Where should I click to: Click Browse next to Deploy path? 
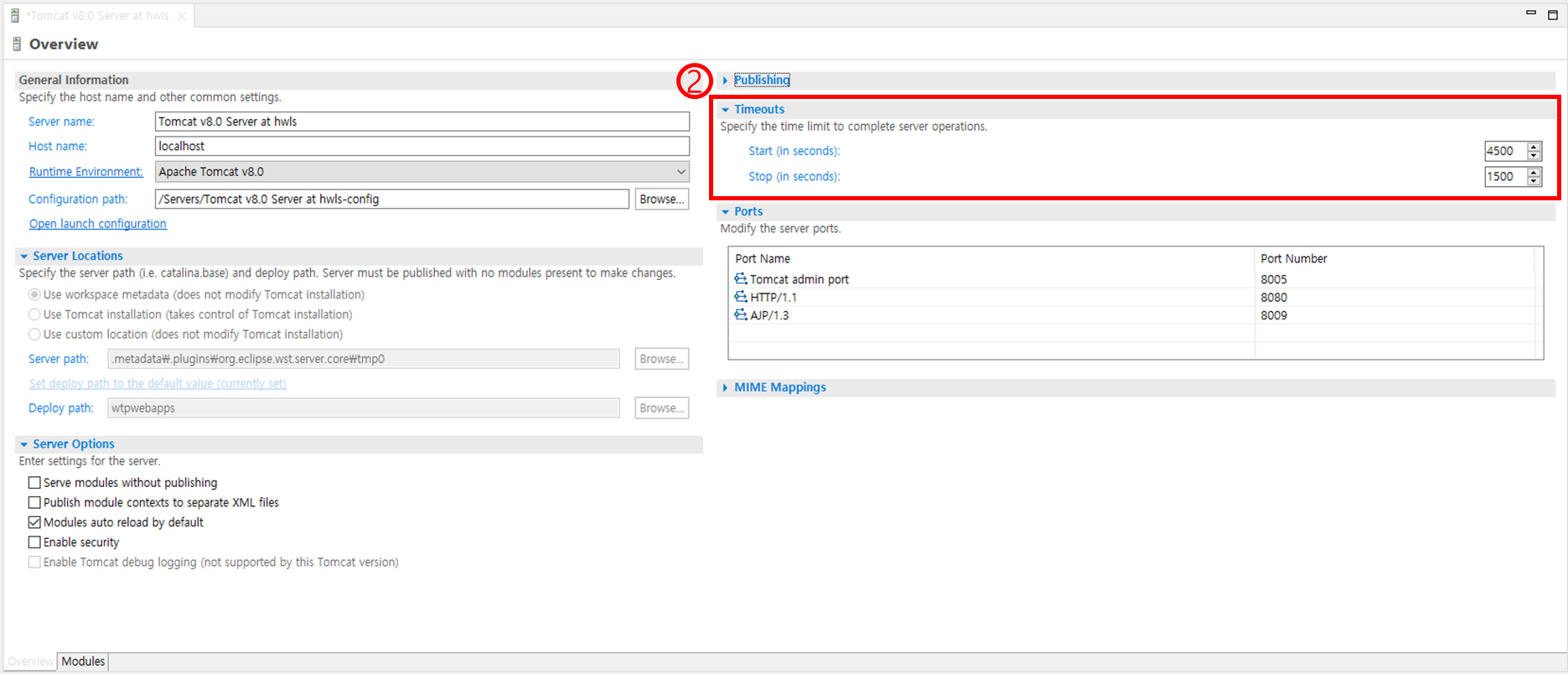tap(661, 408)
